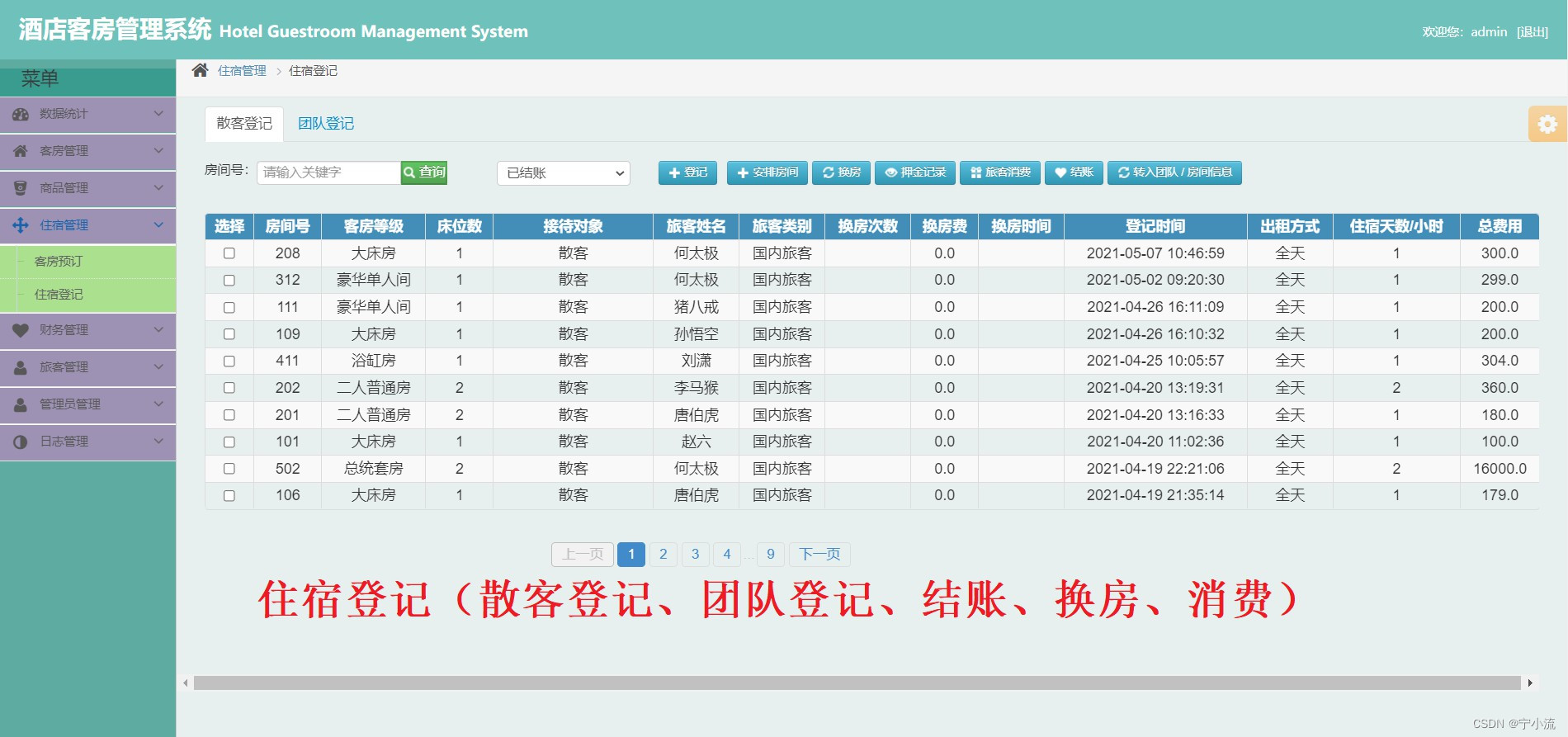Click the 总统套房 room type cell
This screenshot has width=1568, height=737.
[x=374, y=469]
